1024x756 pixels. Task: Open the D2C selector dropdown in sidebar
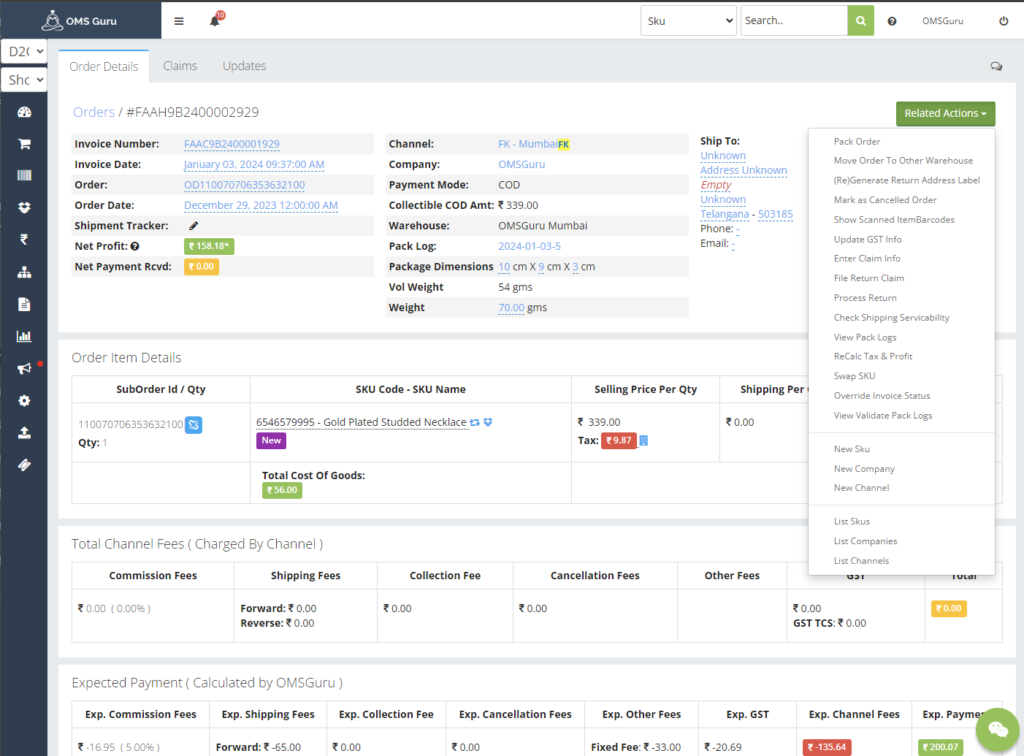24,51
